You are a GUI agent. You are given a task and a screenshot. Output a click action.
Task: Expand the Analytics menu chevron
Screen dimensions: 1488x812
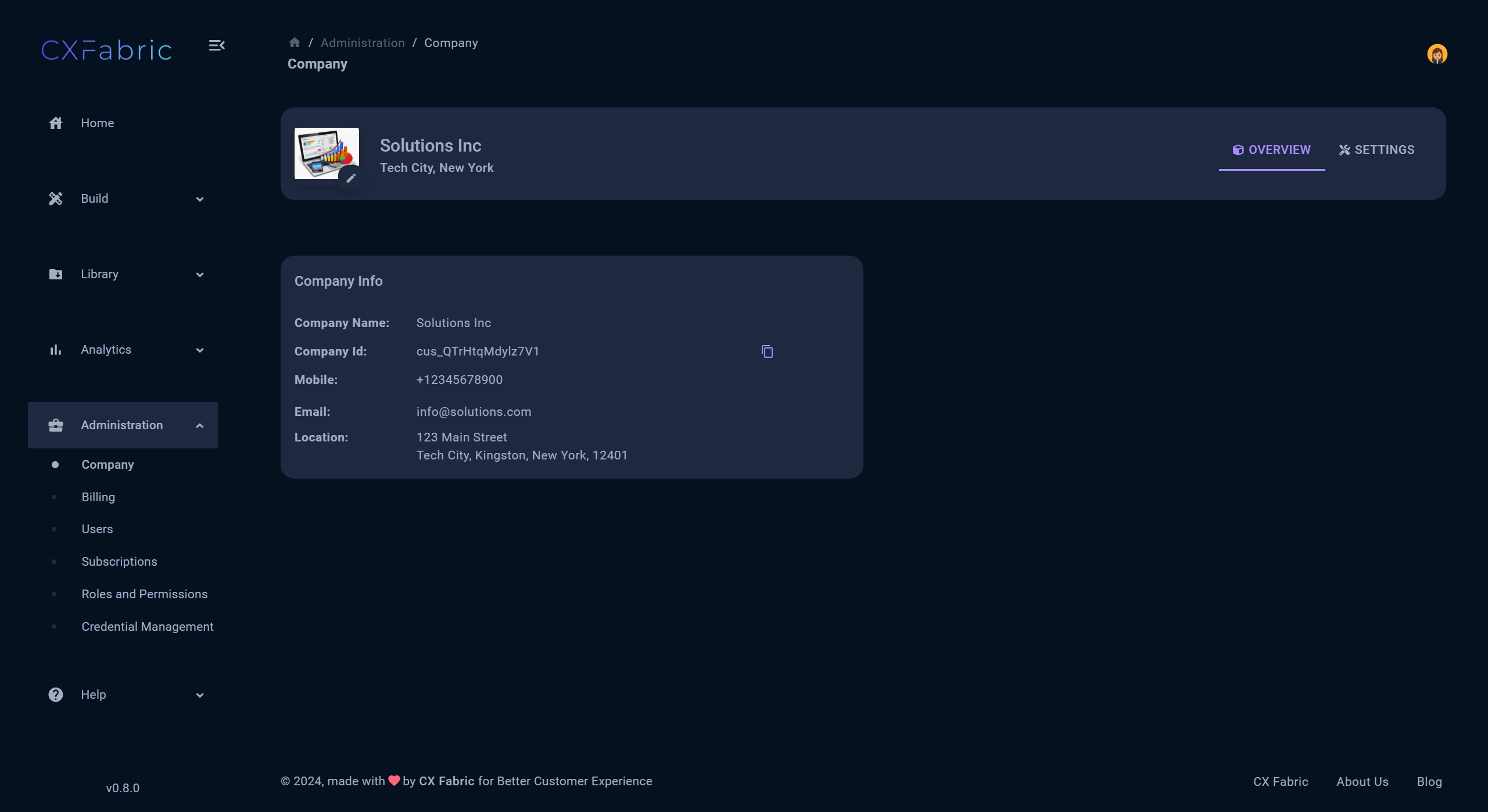(200, 350)
